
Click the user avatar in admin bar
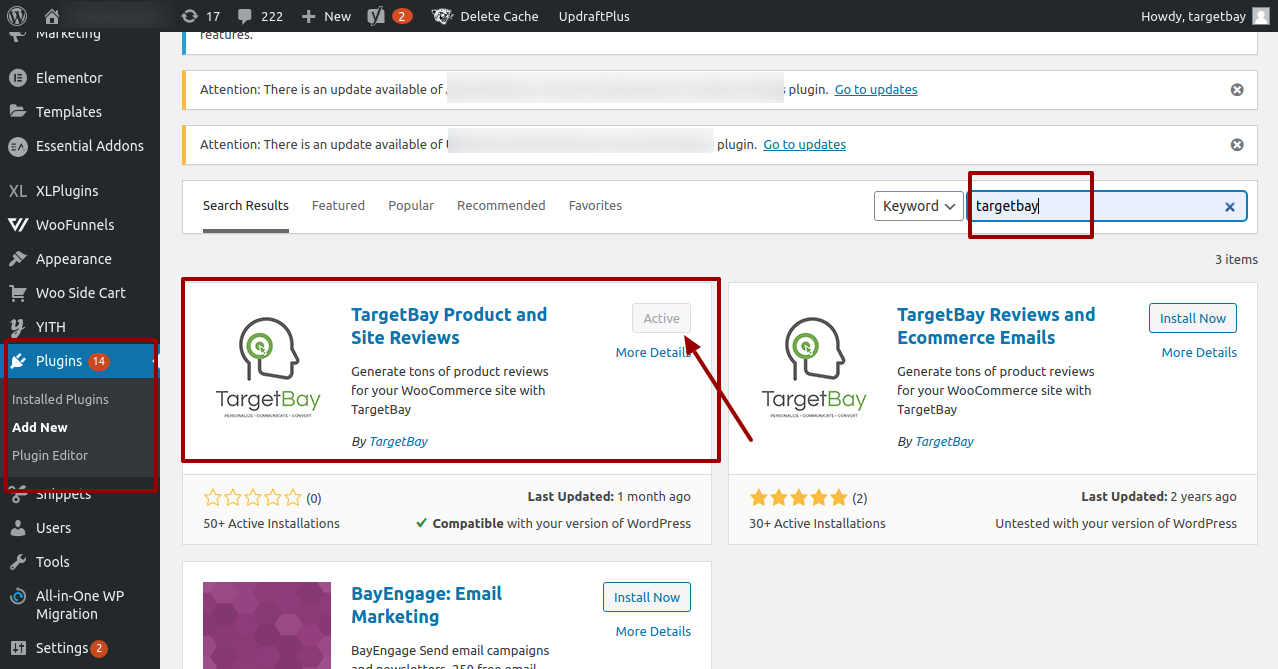coord(1260,16)
